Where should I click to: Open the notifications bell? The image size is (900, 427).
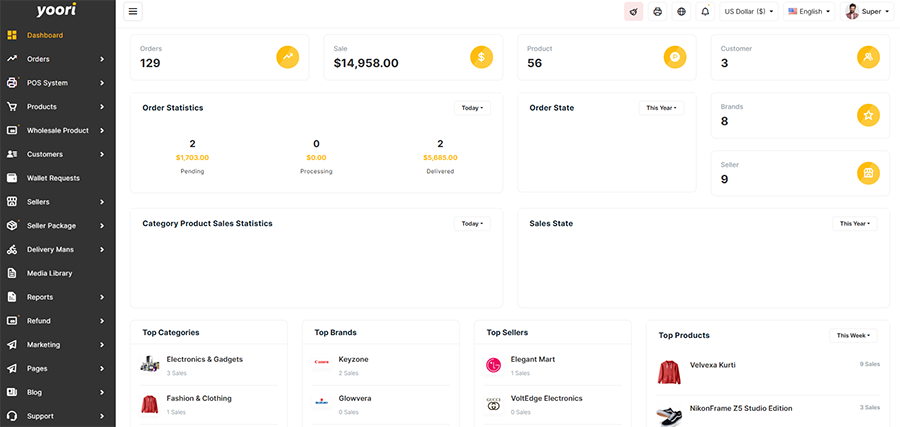(x=705, y=12)
